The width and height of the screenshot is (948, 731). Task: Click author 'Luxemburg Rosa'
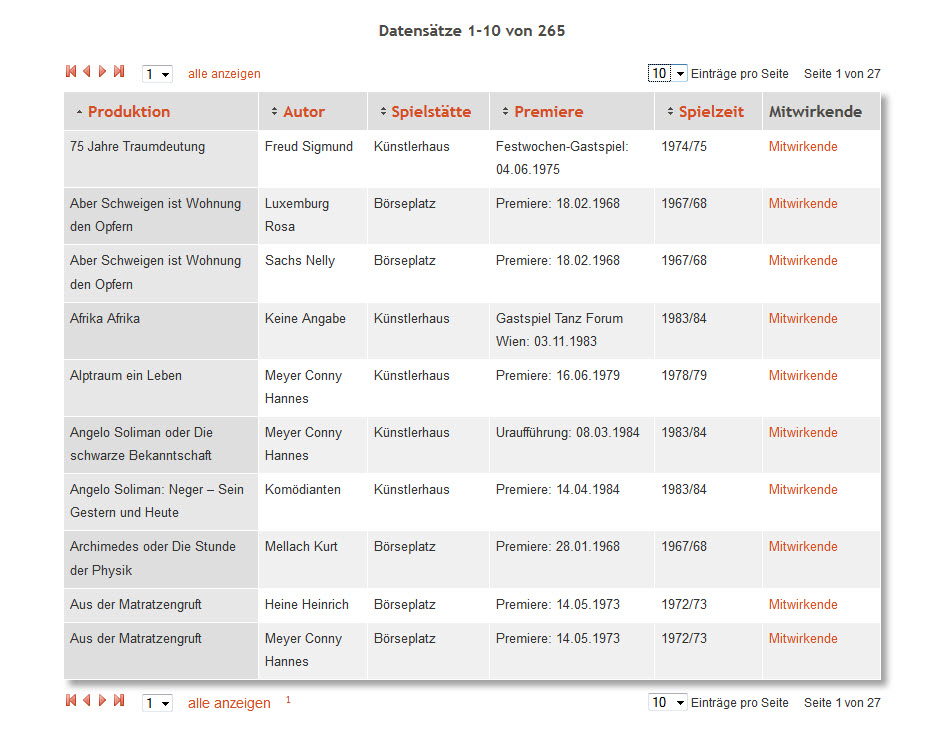pos(297,215)
